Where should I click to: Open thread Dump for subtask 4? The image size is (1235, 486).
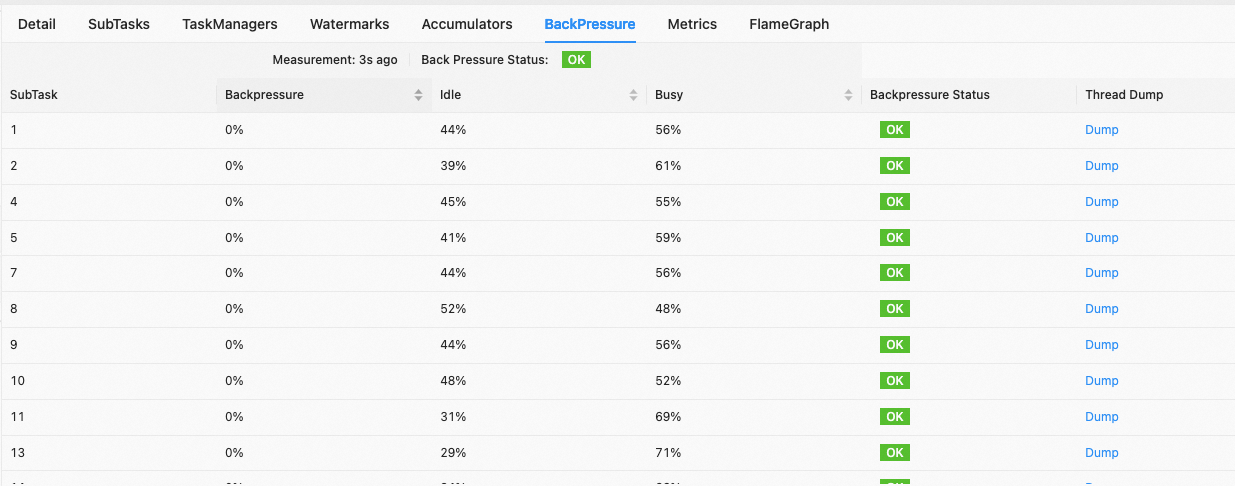coord(1102,202)
